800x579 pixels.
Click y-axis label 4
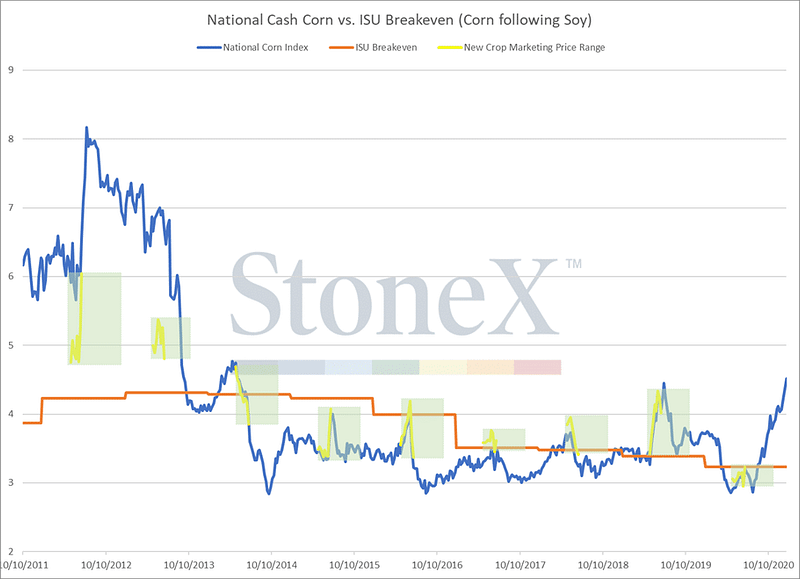click(11, 414)
